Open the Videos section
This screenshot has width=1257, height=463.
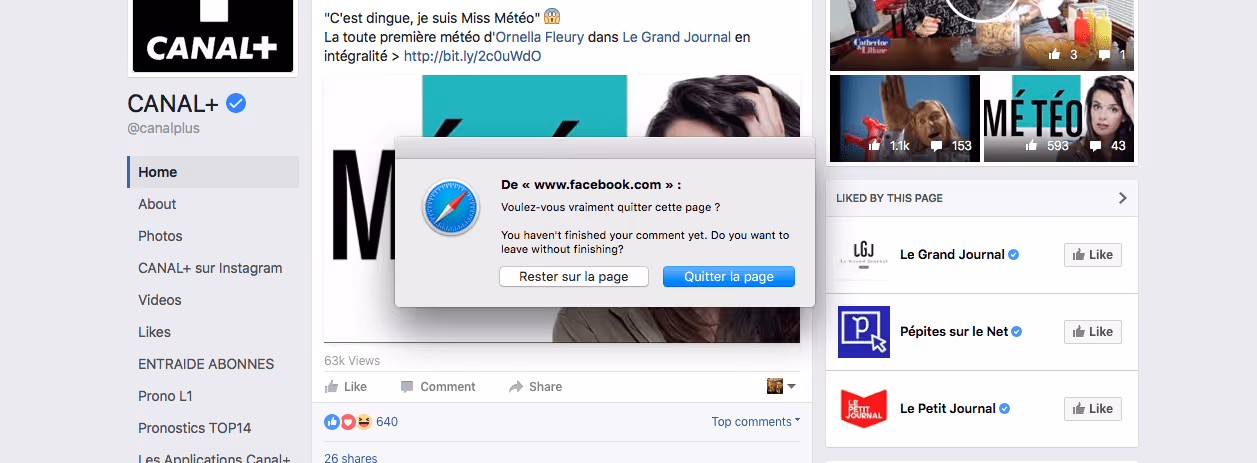[x=160, y=300]
